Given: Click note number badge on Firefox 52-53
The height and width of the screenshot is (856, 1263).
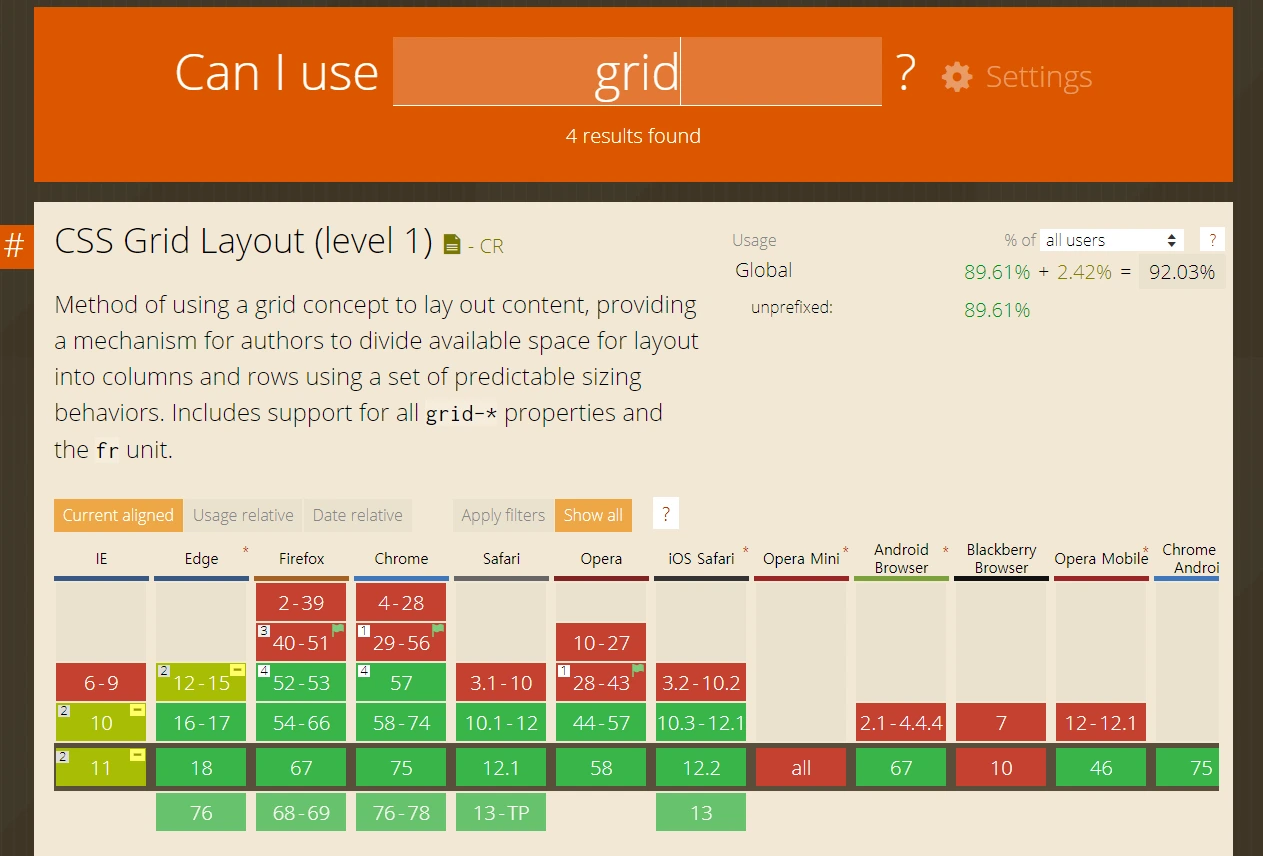Looking at the screenshot, I should [264, 670].
